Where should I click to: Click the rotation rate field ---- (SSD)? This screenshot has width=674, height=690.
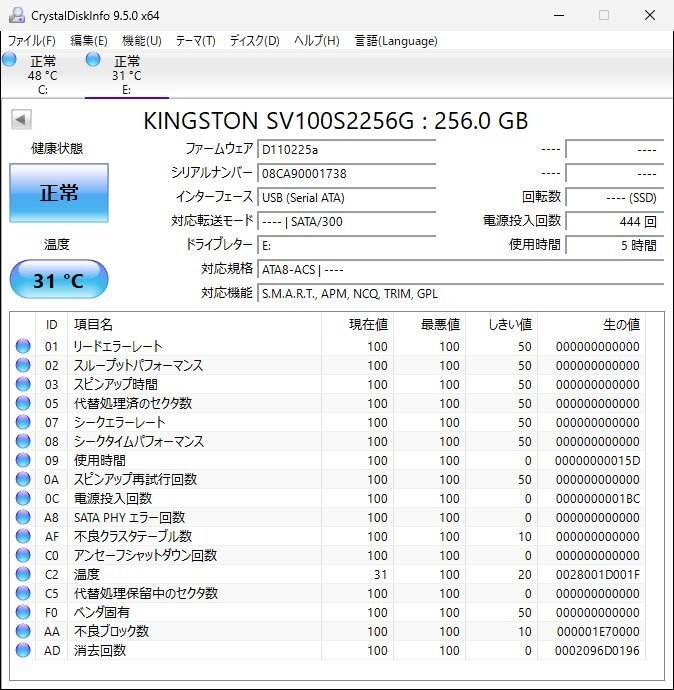point(615,198)
